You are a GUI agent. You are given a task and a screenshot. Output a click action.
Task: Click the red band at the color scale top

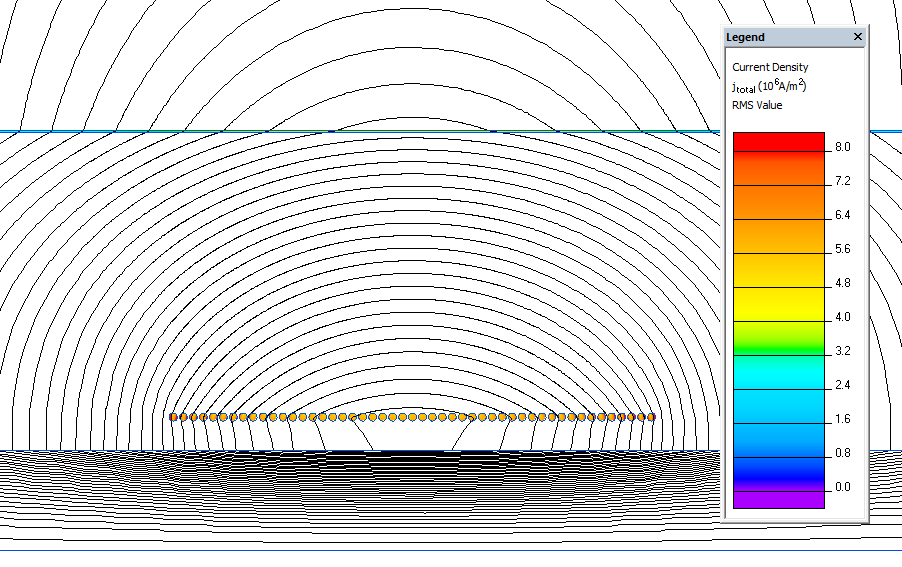(x=778, y=141)
